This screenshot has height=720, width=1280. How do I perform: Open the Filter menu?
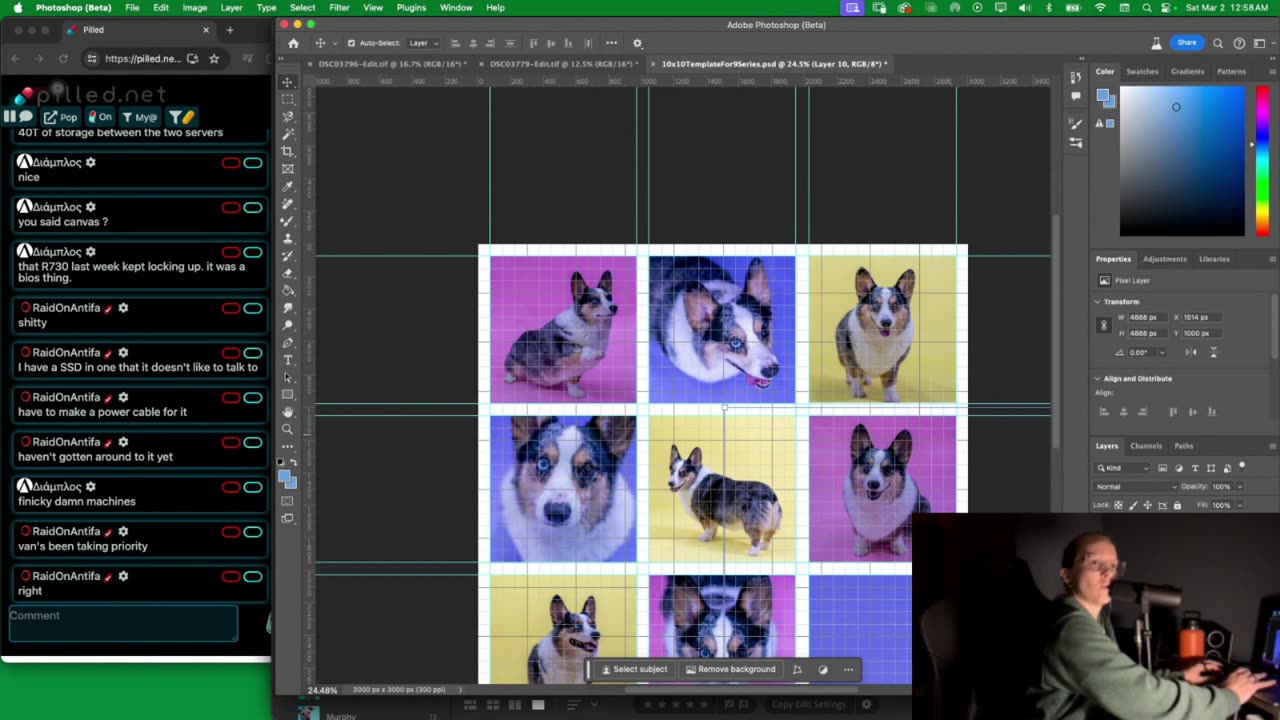pyautogui.click(x=339, y=7)
